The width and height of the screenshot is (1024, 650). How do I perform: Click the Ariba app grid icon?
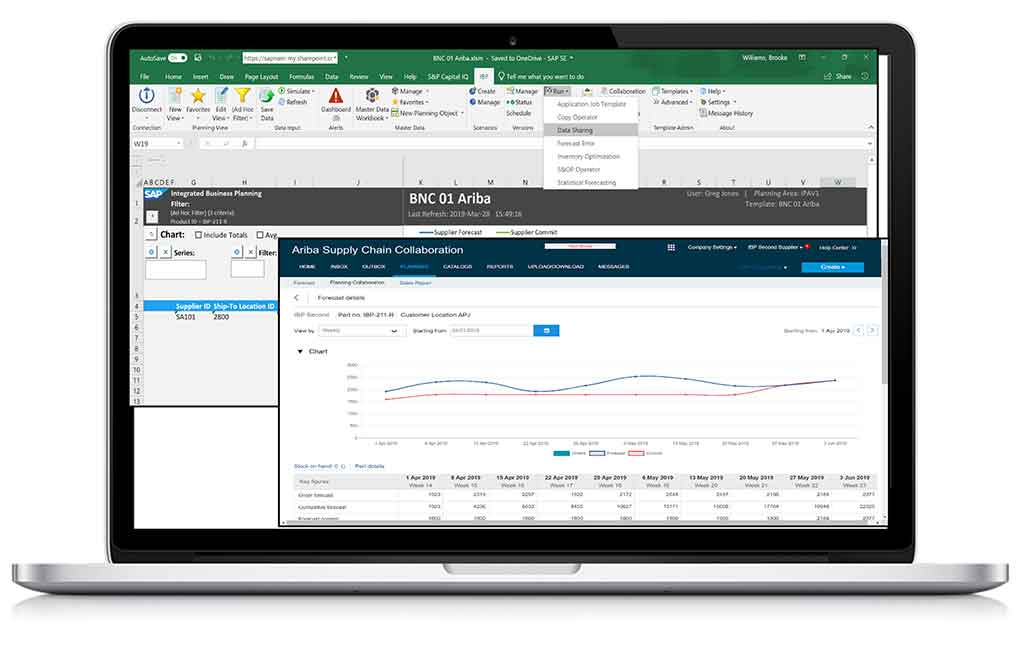(x=671, y=248)
